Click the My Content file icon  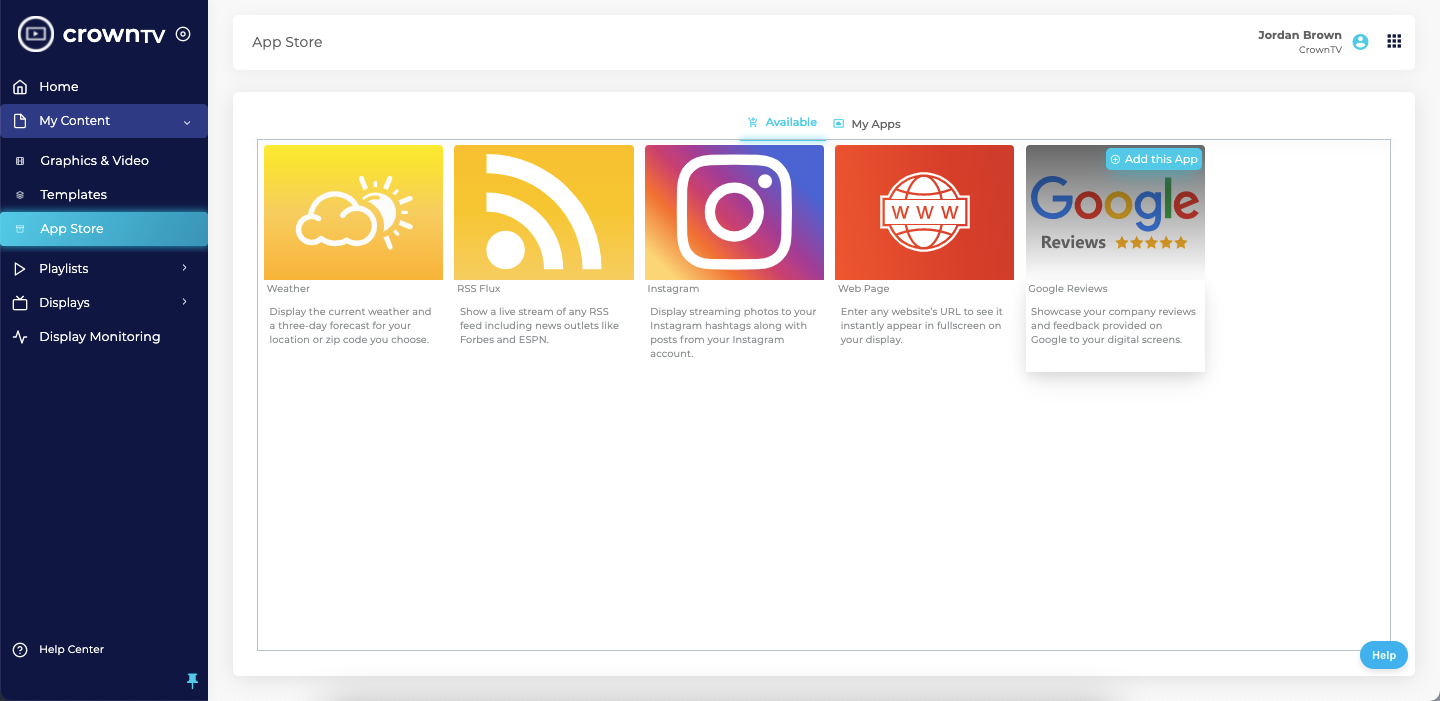click(x=20, y=121)
